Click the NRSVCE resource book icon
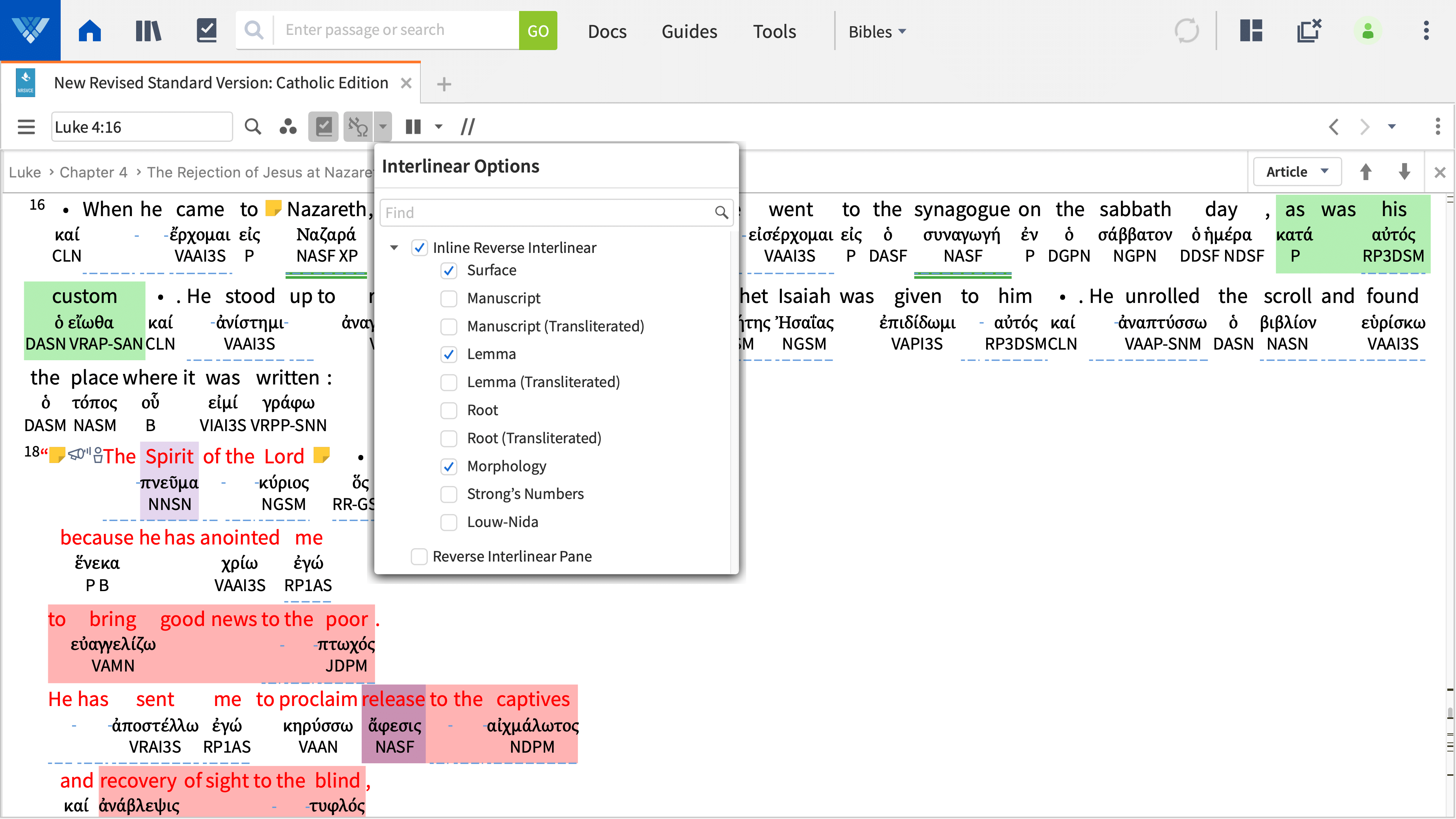Image resolution: width=1456 pixels, height=819 pixels. 25,83
